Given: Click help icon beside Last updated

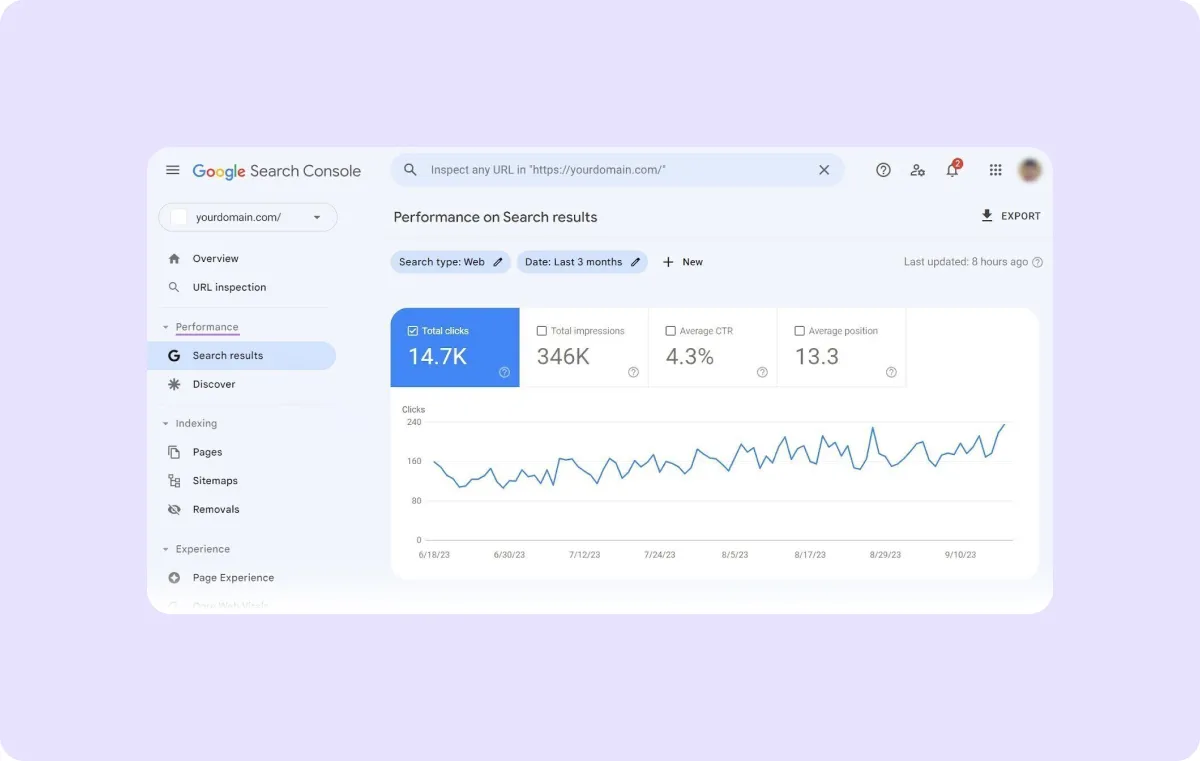Looking at the screenshot, I should coord(1037,262).
